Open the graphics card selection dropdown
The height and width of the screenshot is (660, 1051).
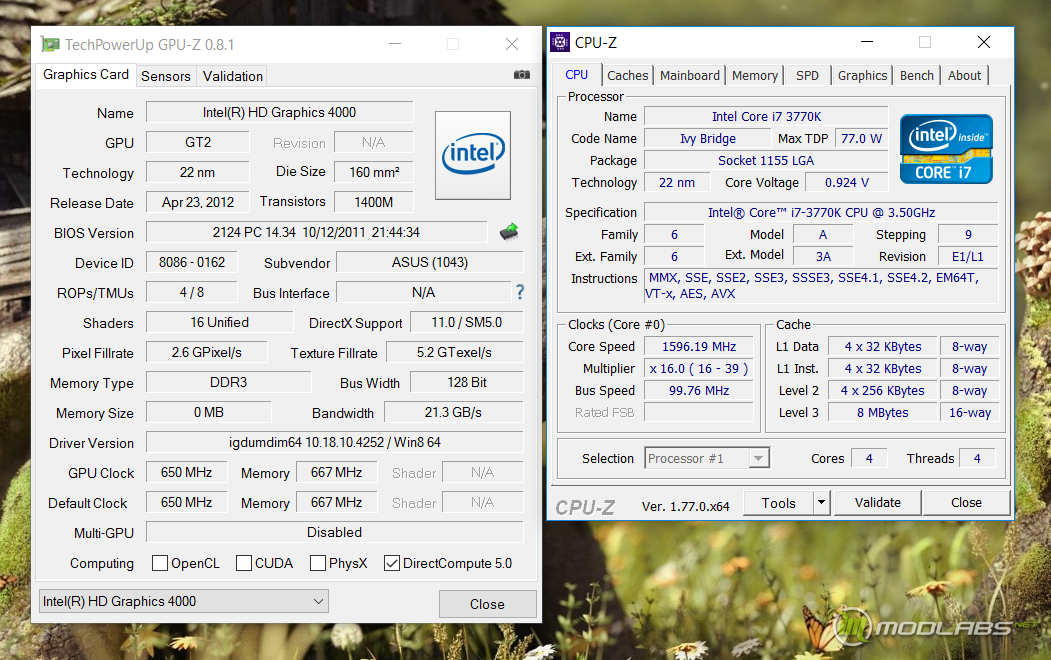[183, 601]
